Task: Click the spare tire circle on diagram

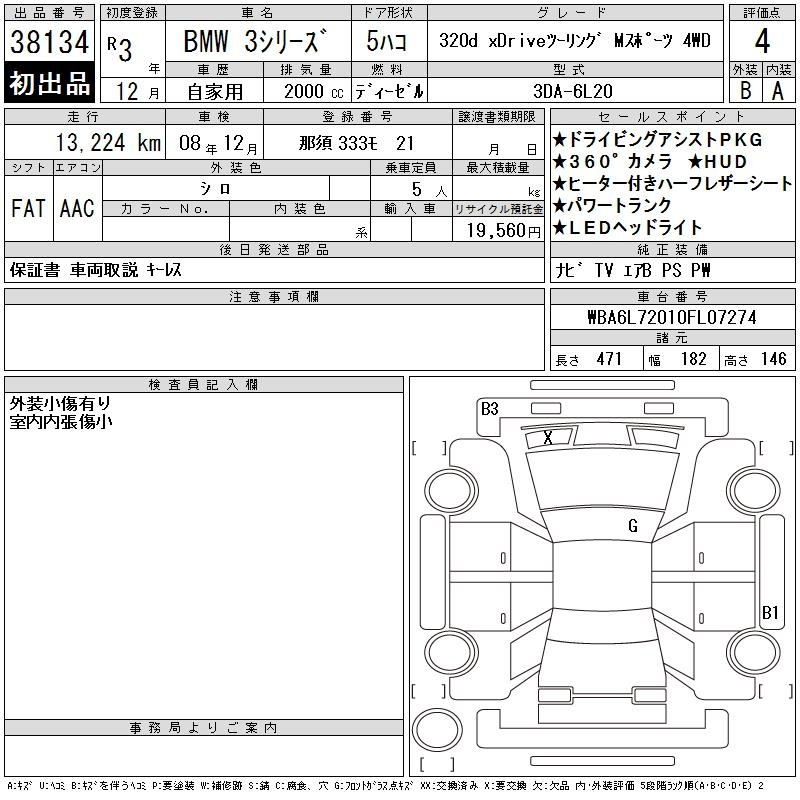Action: [x=437, y=730]
